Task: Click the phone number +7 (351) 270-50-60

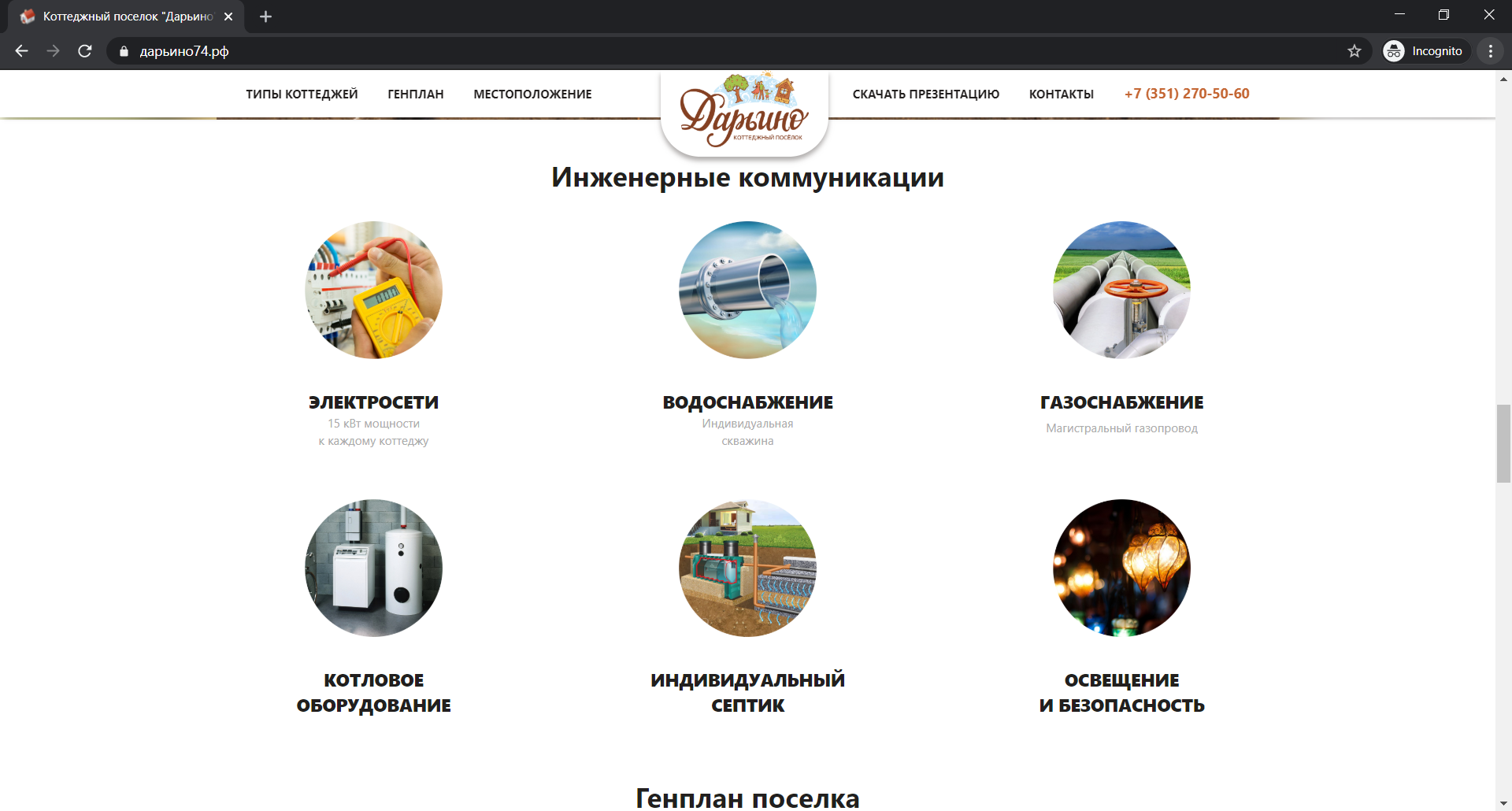Action: point(1186,94)
